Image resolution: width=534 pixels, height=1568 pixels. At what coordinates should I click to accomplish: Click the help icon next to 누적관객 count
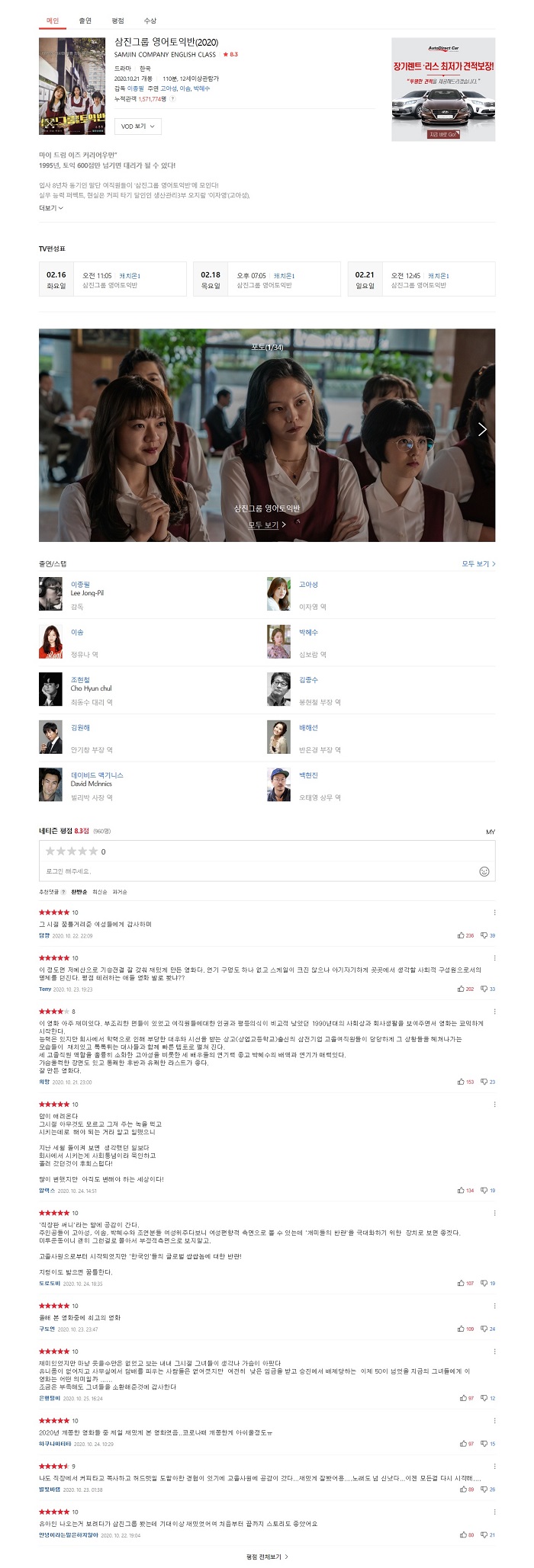tap(172, 99)
